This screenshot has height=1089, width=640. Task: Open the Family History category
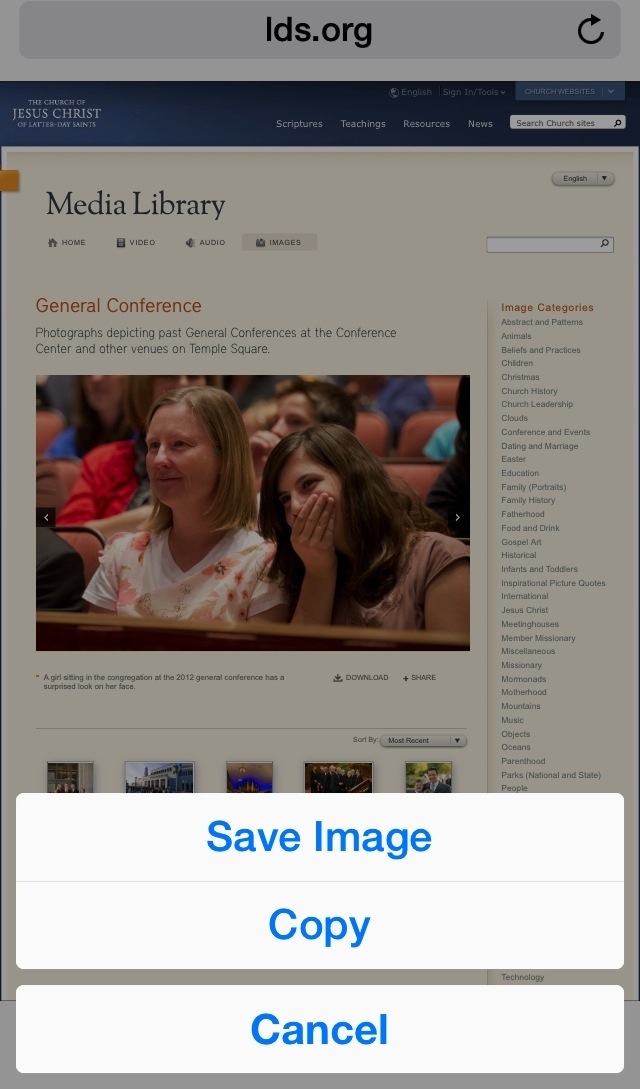[528, 500]
